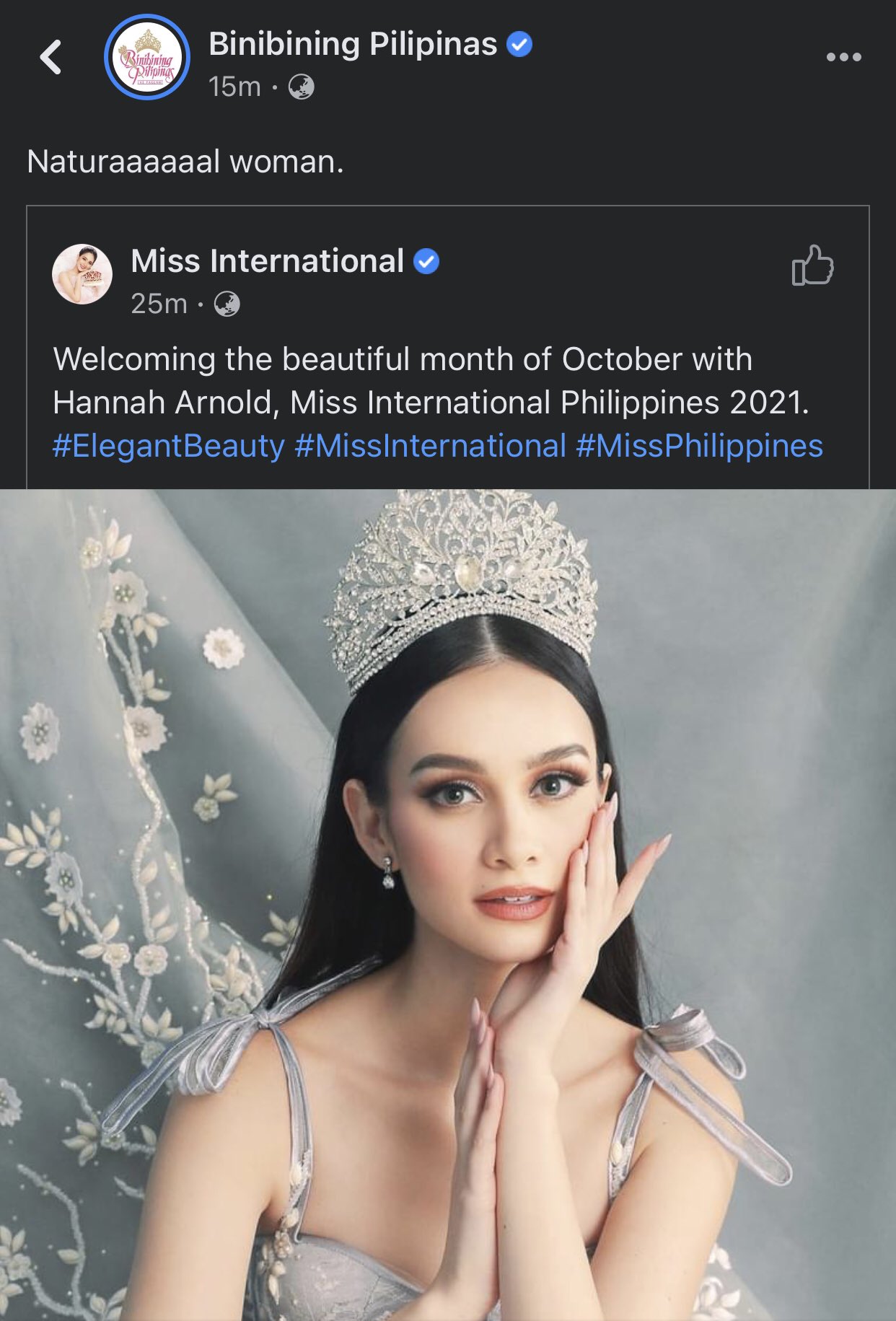The width and height of the screenshot is (896, 1321).
Task: Tap the blue verified badge beside Binibining Pilipinas
Action: (519, 44)
